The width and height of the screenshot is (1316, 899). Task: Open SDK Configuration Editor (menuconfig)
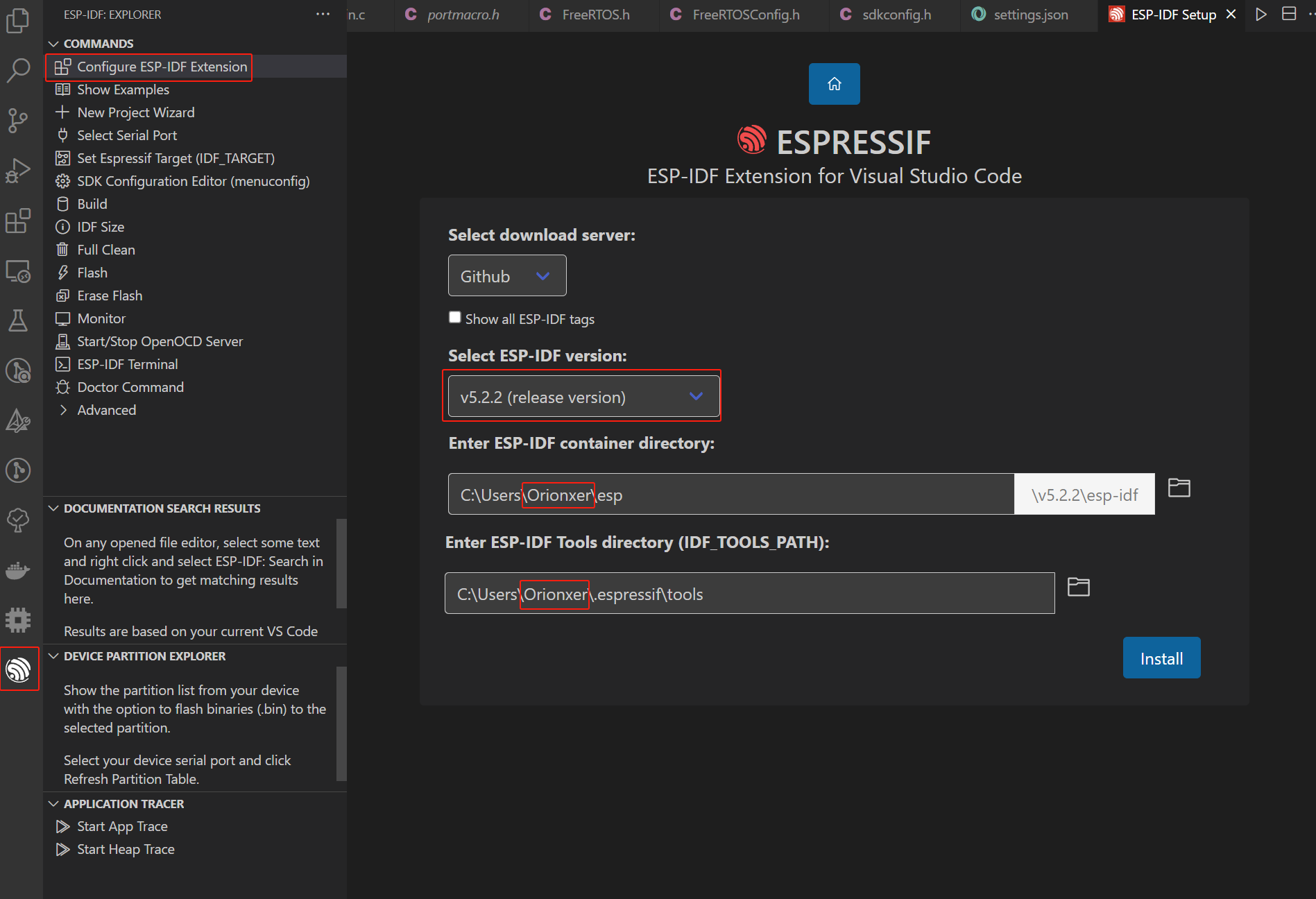[195, 181]
